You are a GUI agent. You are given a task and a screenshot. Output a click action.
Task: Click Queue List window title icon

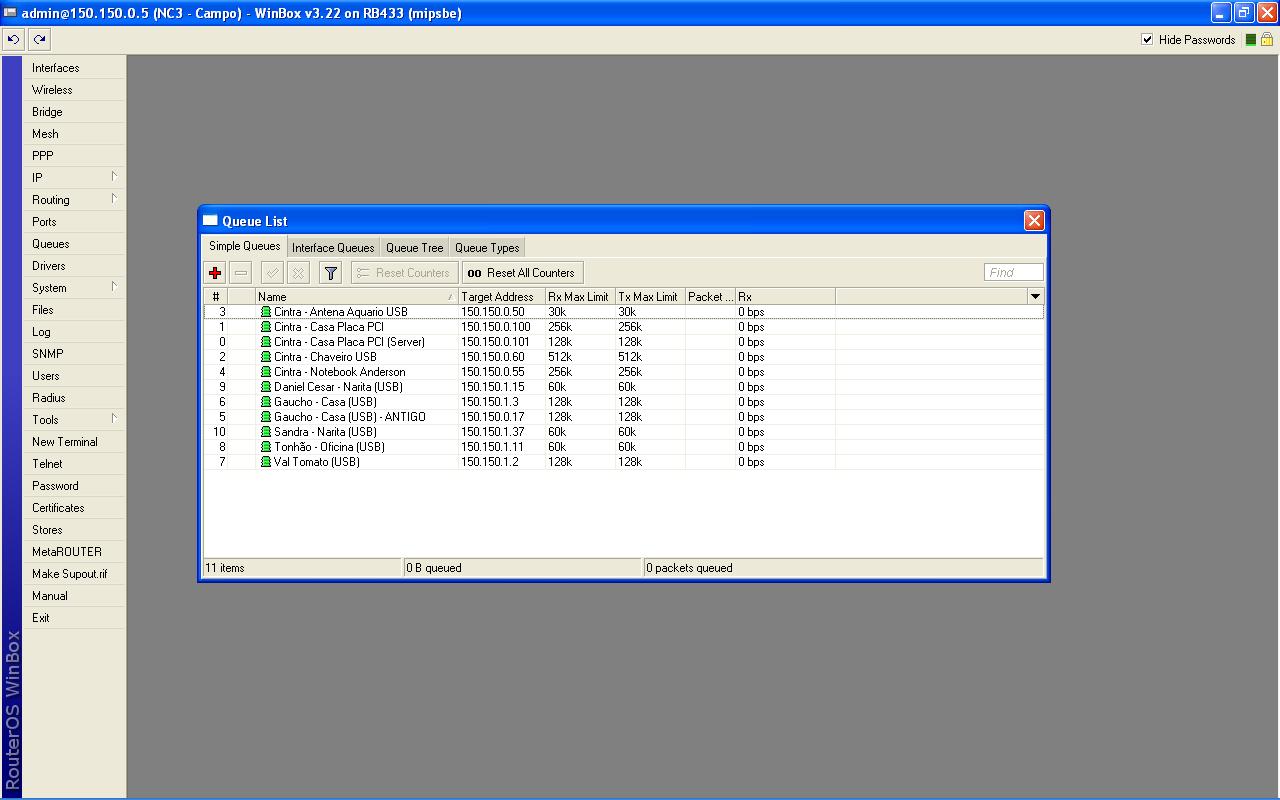click(x=210, y=221)
